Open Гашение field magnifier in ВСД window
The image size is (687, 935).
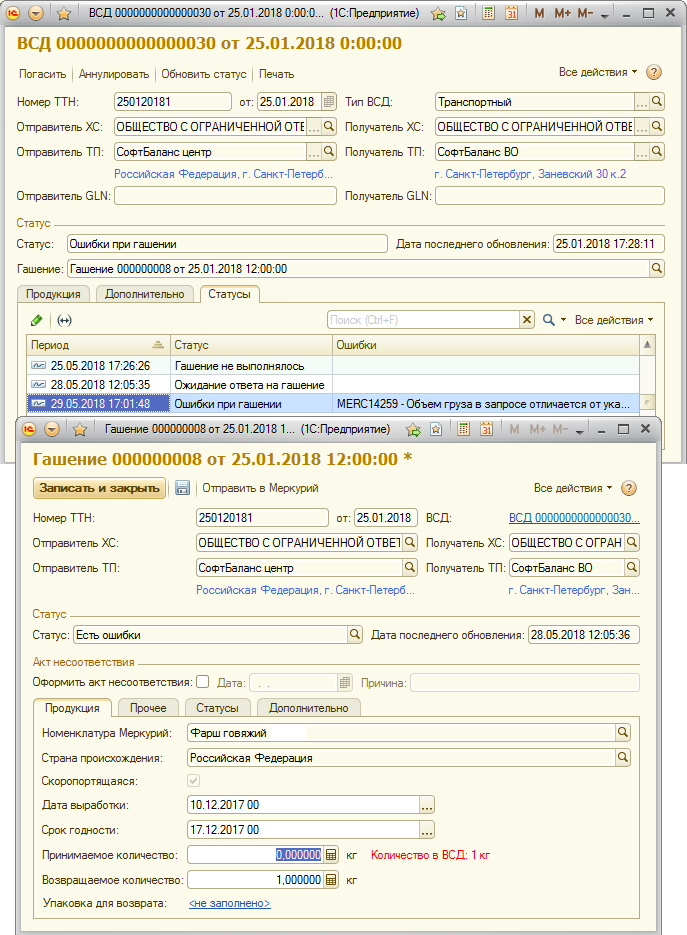[657, 269]
